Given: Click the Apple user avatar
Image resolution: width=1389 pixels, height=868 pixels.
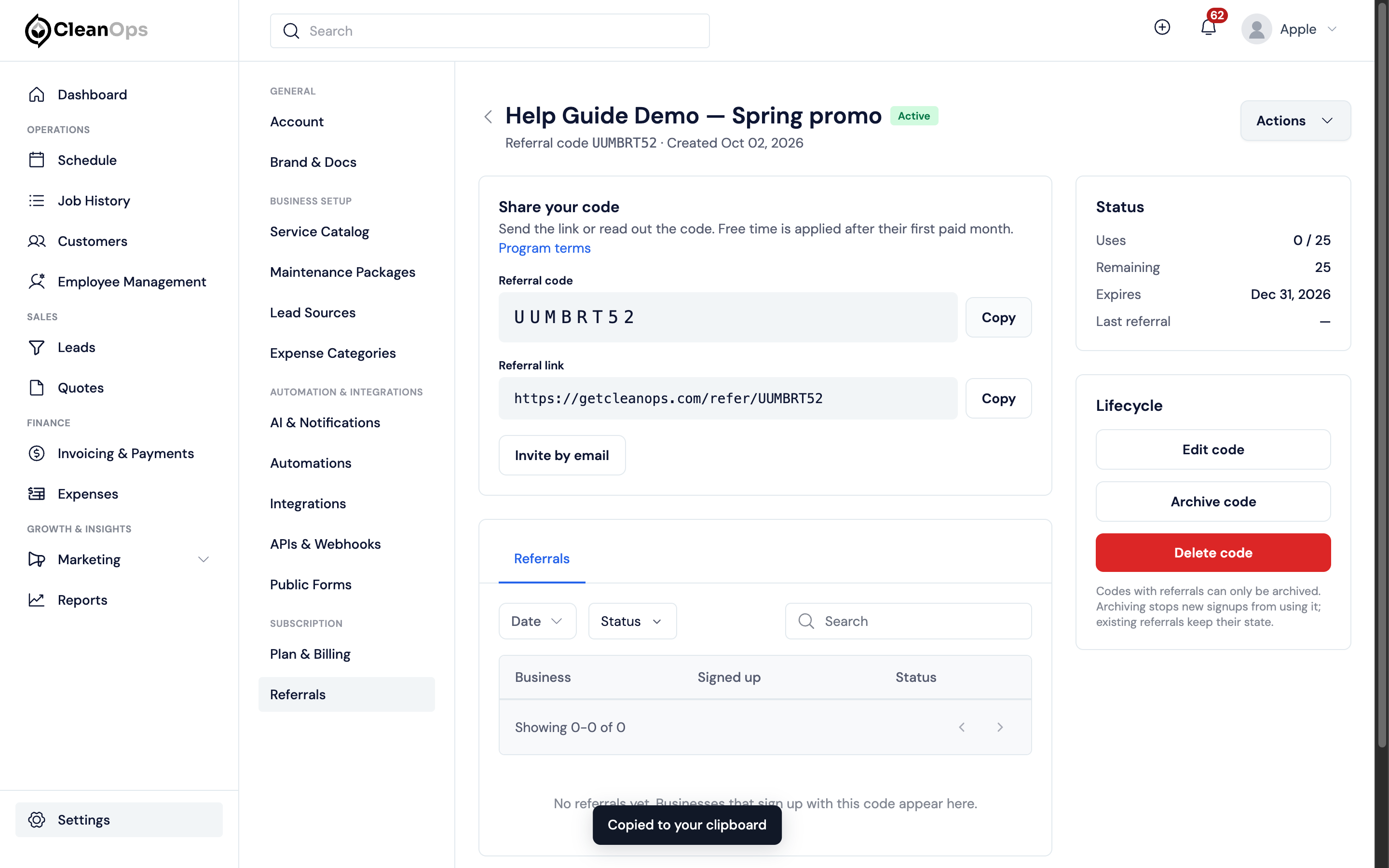Looking at the screenshot, I should tap(1256, 29).
